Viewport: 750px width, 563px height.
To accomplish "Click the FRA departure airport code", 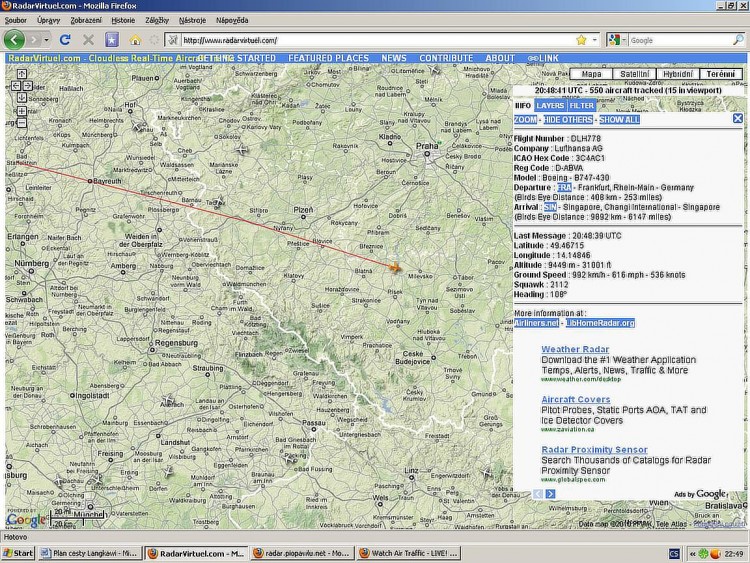I will [564, 188].
